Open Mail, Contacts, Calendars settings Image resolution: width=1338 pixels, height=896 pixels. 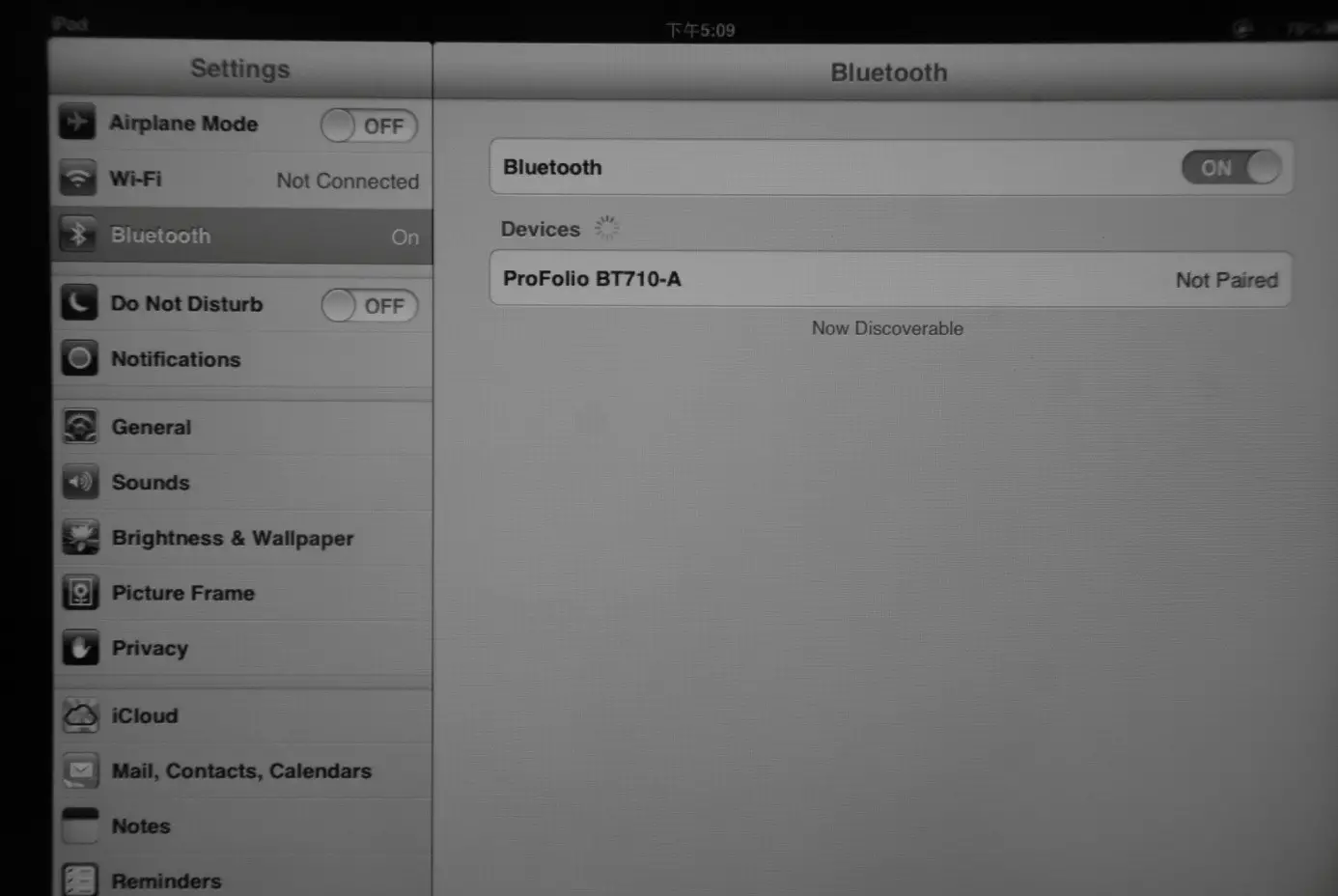point(241,770)
